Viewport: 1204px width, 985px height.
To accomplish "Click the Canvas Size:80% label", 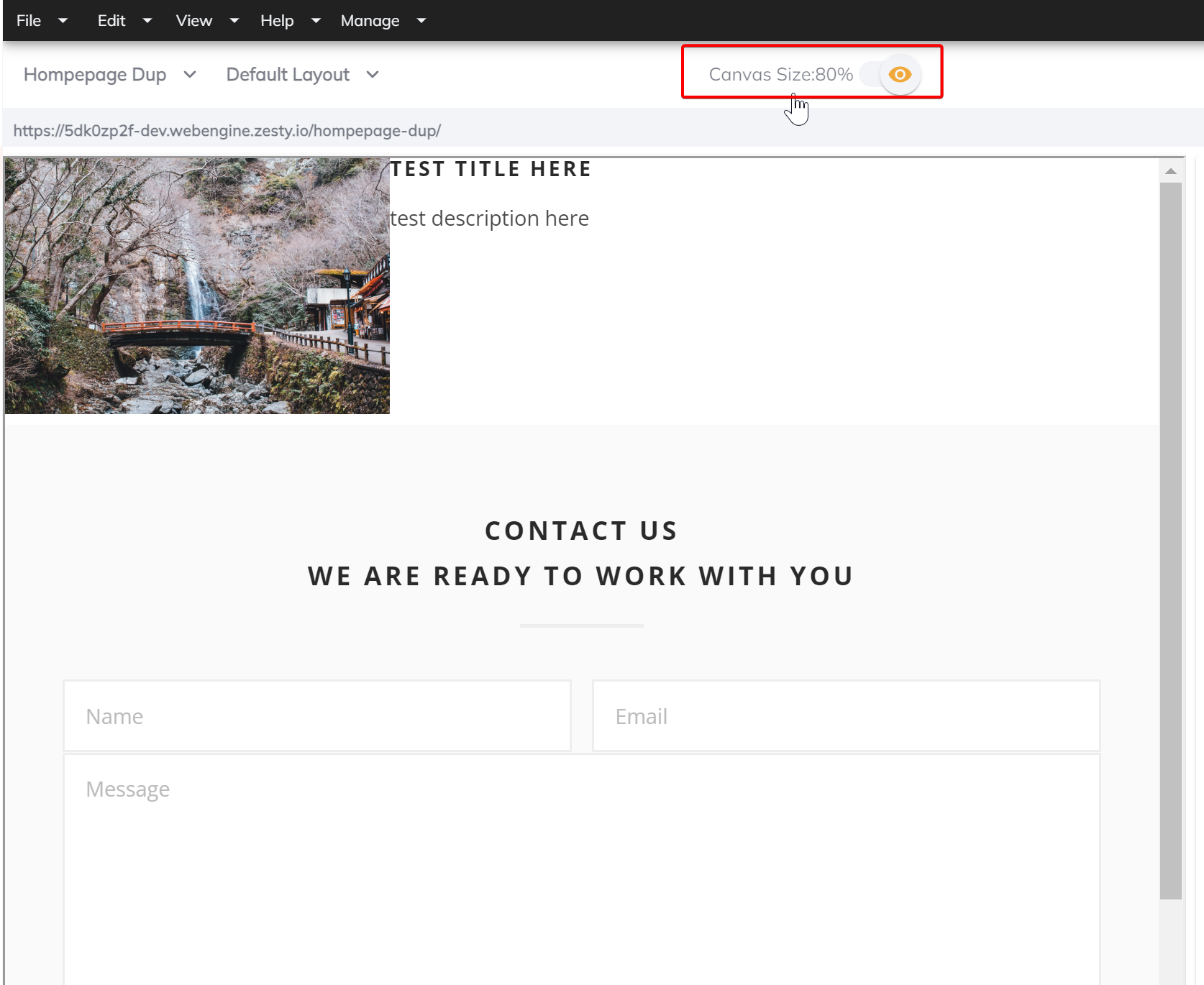I will [780, 74].
